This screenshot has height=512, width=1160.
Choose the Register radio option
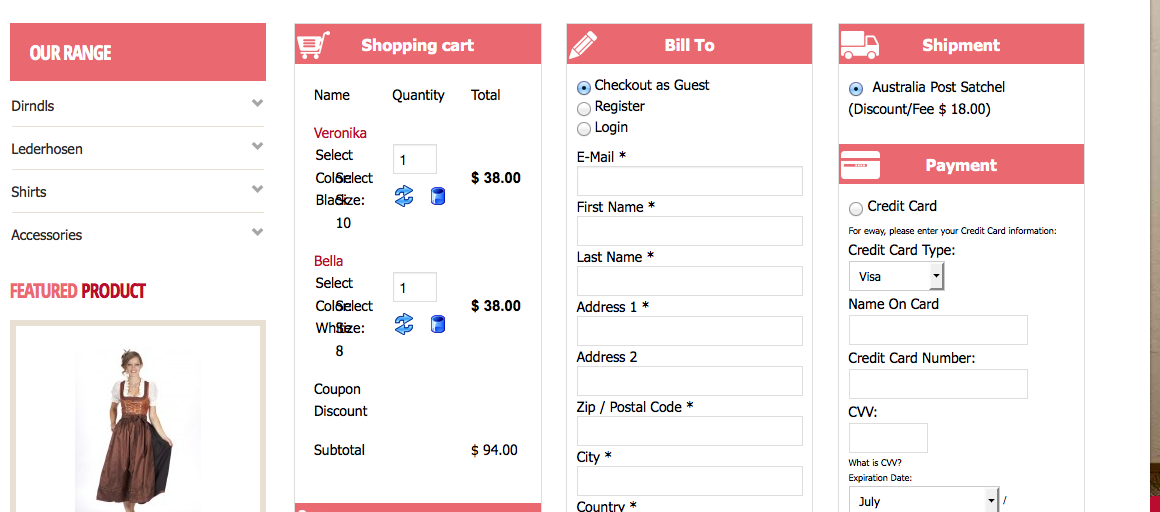click(584, 108)
